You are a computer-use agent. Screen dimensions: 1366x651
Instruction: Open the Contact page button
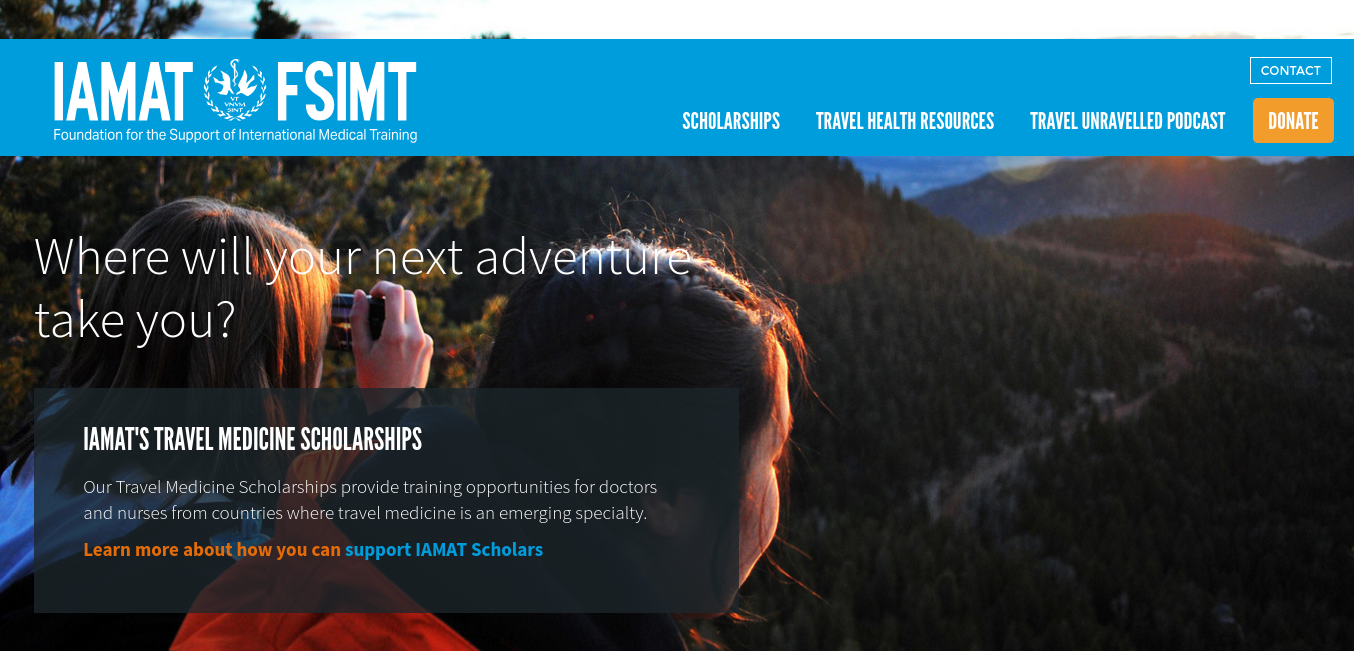(x=1291, y=70)
